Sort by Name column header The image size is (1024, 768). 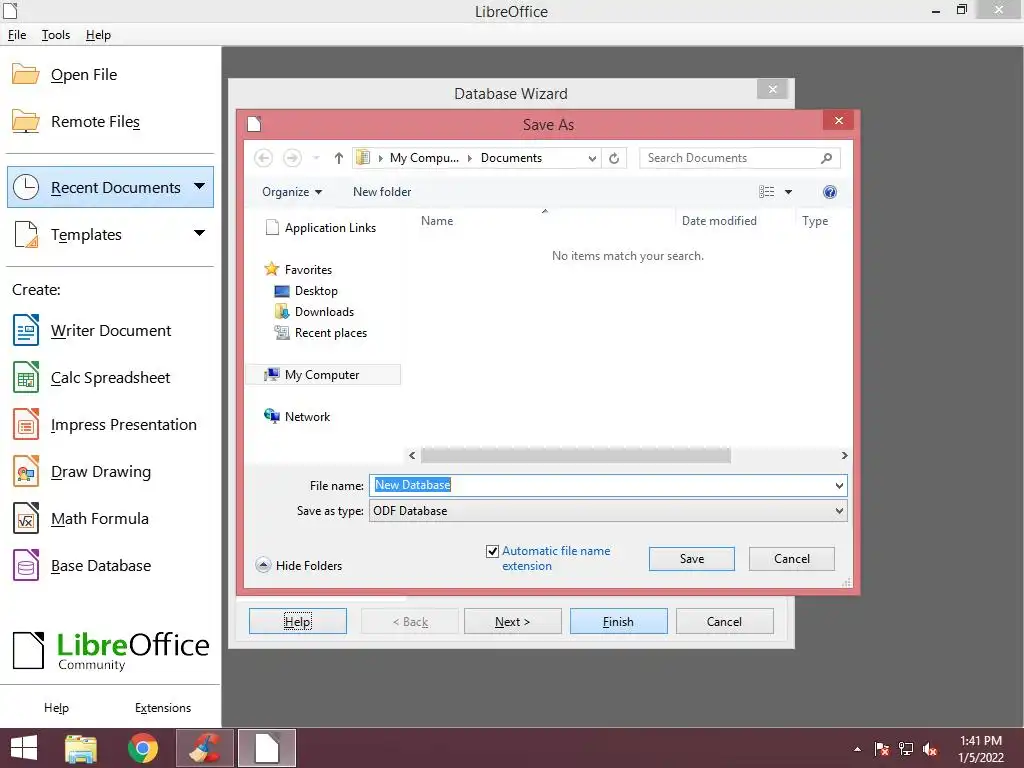pyautogui.click(x=437, y=221)
